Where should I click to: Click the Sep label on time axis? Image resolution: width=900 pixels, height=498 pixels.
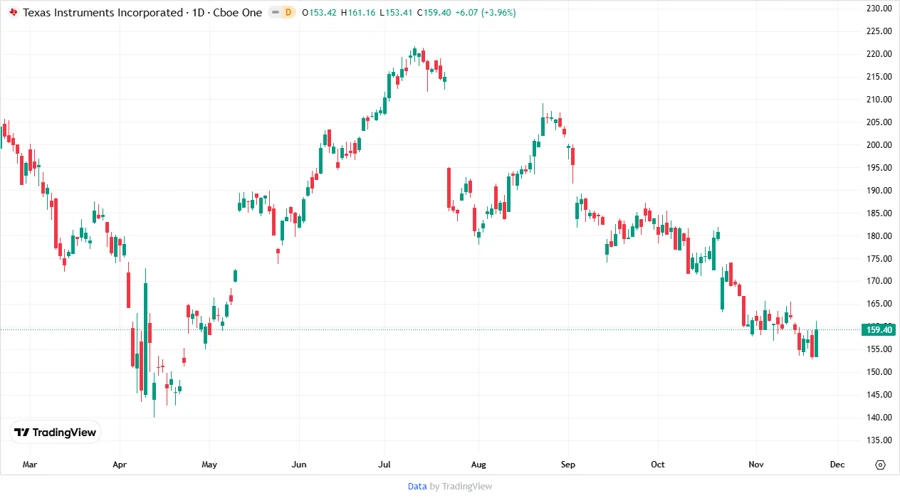click(x=568, y=464)
